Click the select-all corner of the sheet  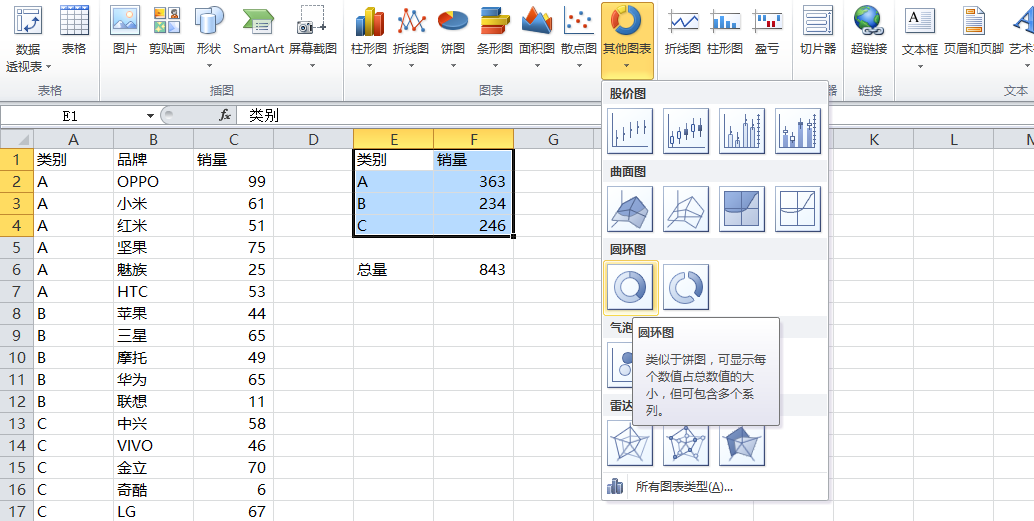coord(16,139)
